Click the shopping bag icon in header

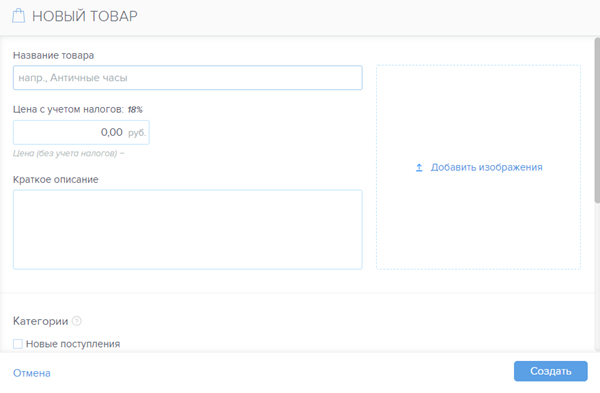click(18, 16)
